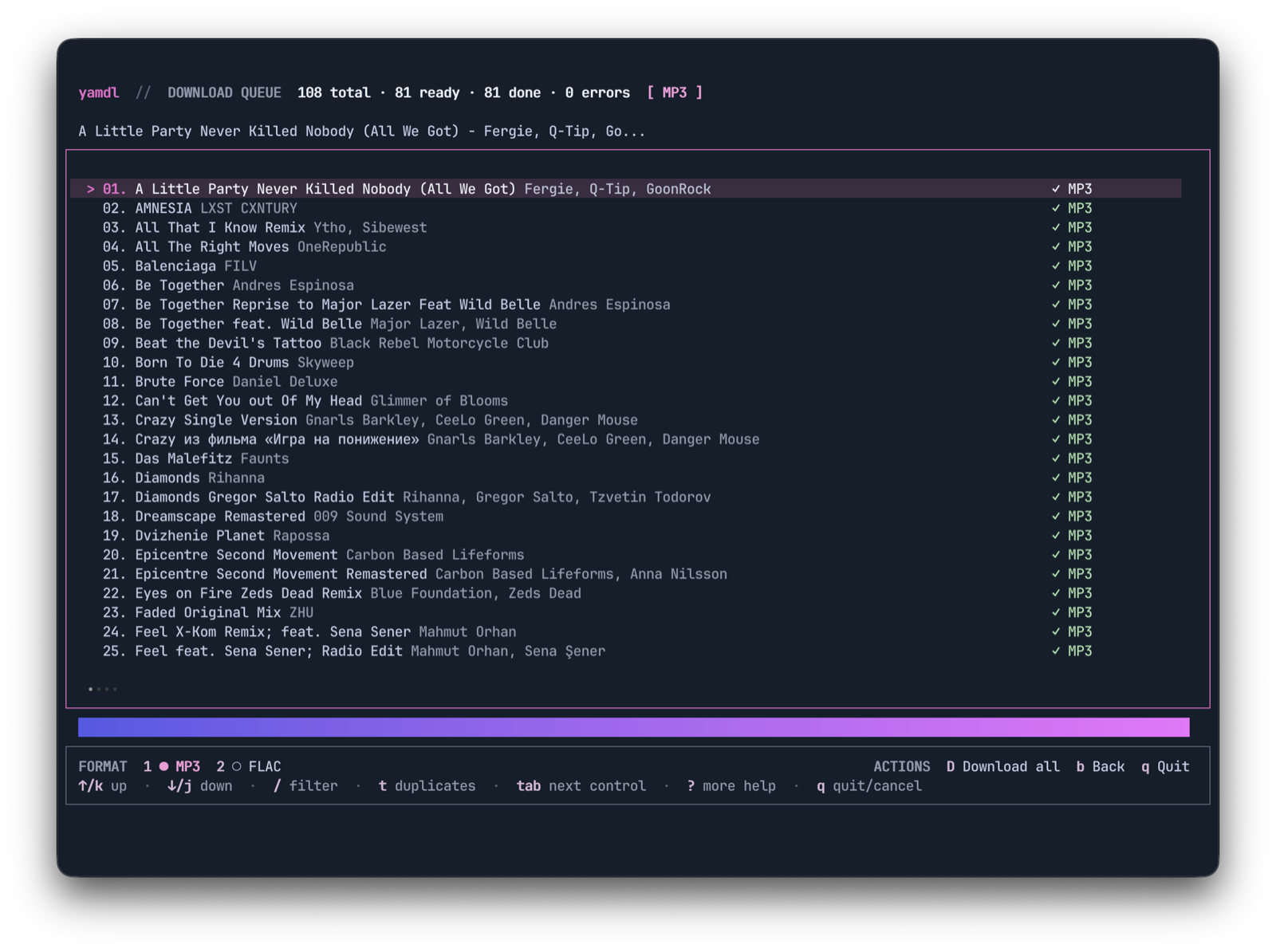Select track 04 All The Right Moves
This screenshot has width=1276, height=952.
pyautogui.click(x=626, y=246)
